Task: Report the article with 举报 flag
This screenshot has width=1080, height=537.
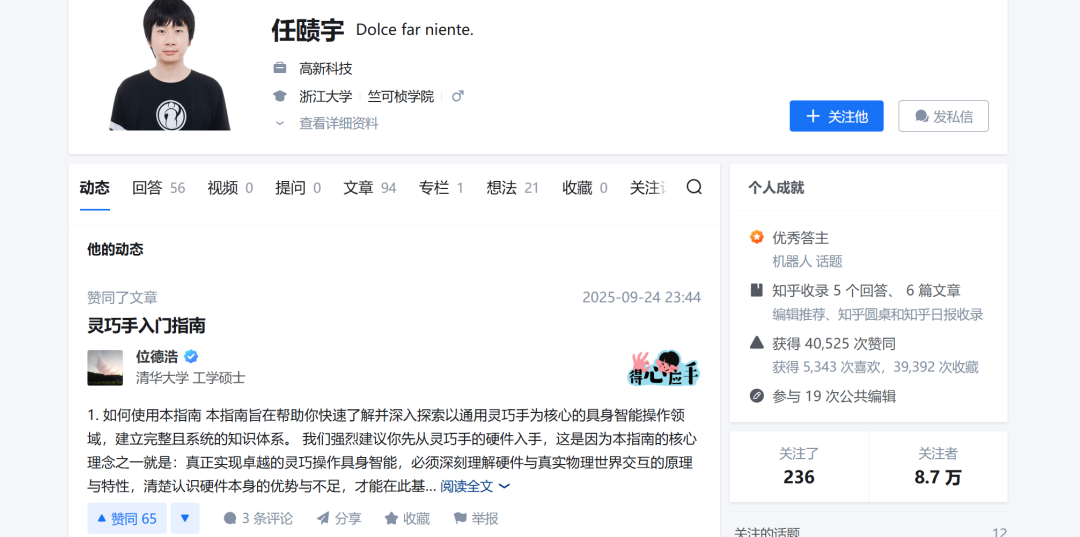Action: 476,518
